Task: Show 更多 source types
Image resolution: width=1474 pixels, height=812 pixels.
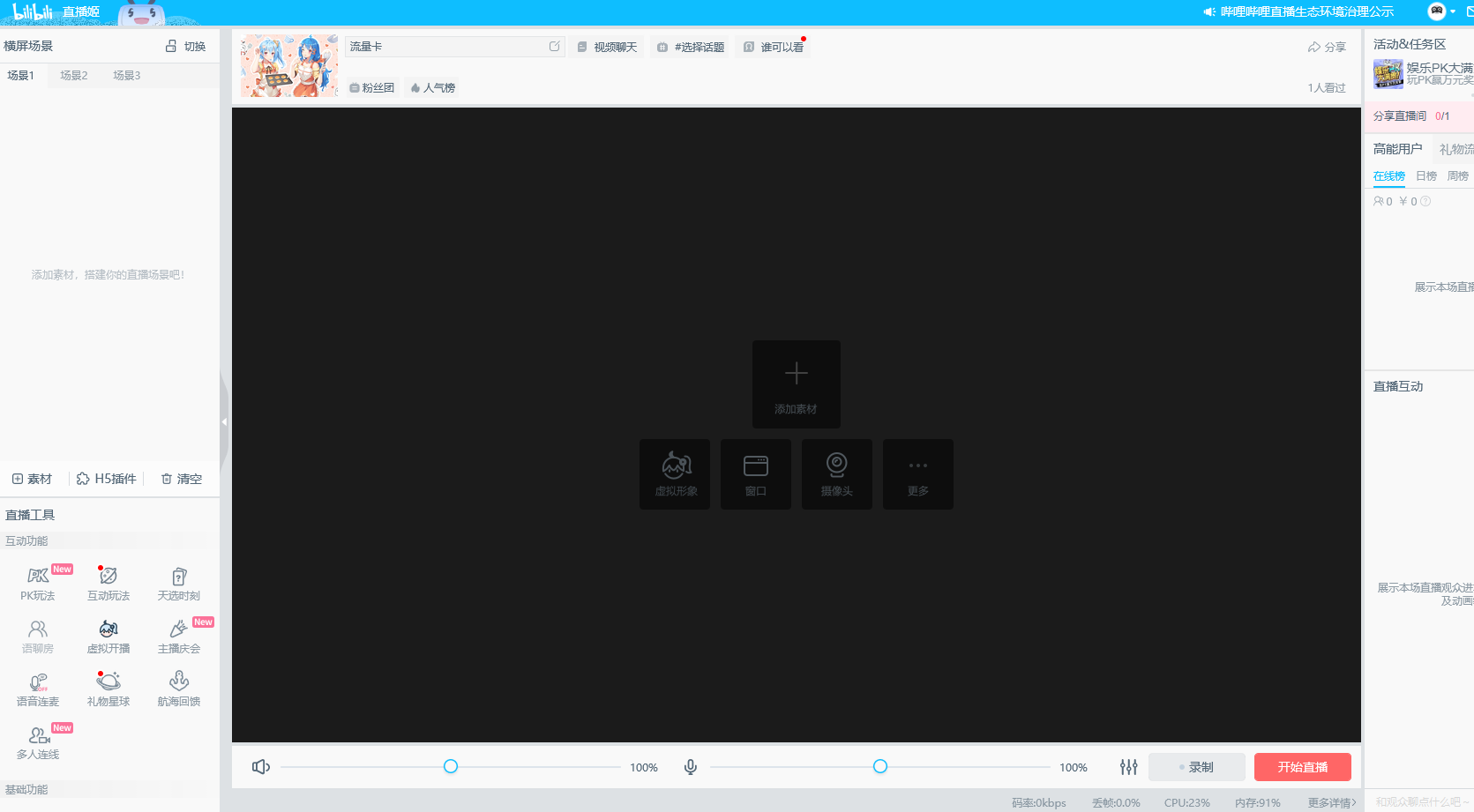Action: [x=918, y=474]
